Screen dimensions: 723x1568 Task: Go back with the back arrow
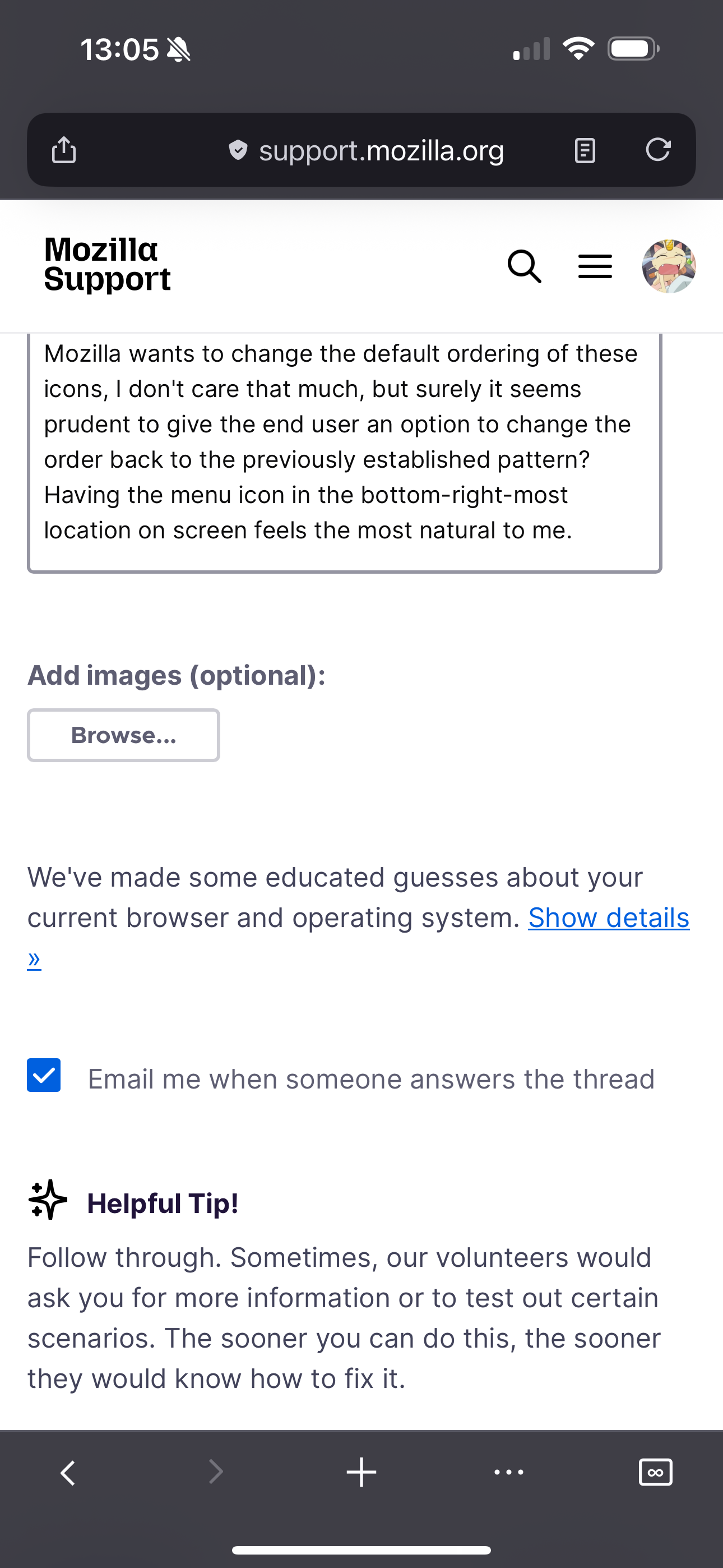pos(68,1473)
